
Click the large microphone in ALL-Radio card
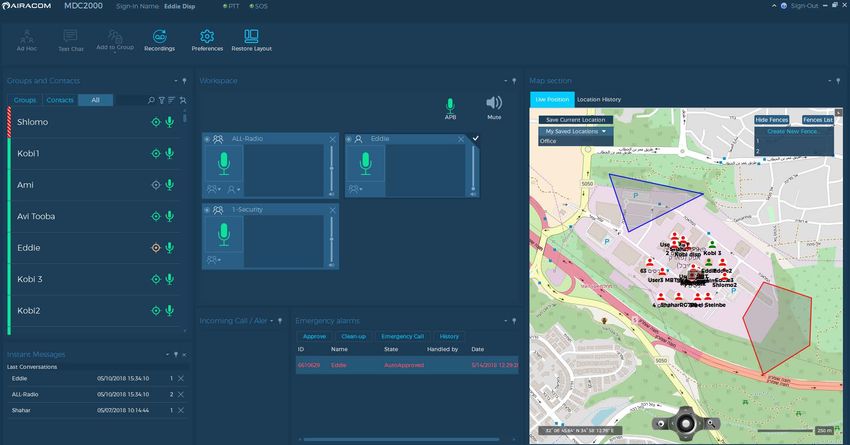click(x=224, y=163)
